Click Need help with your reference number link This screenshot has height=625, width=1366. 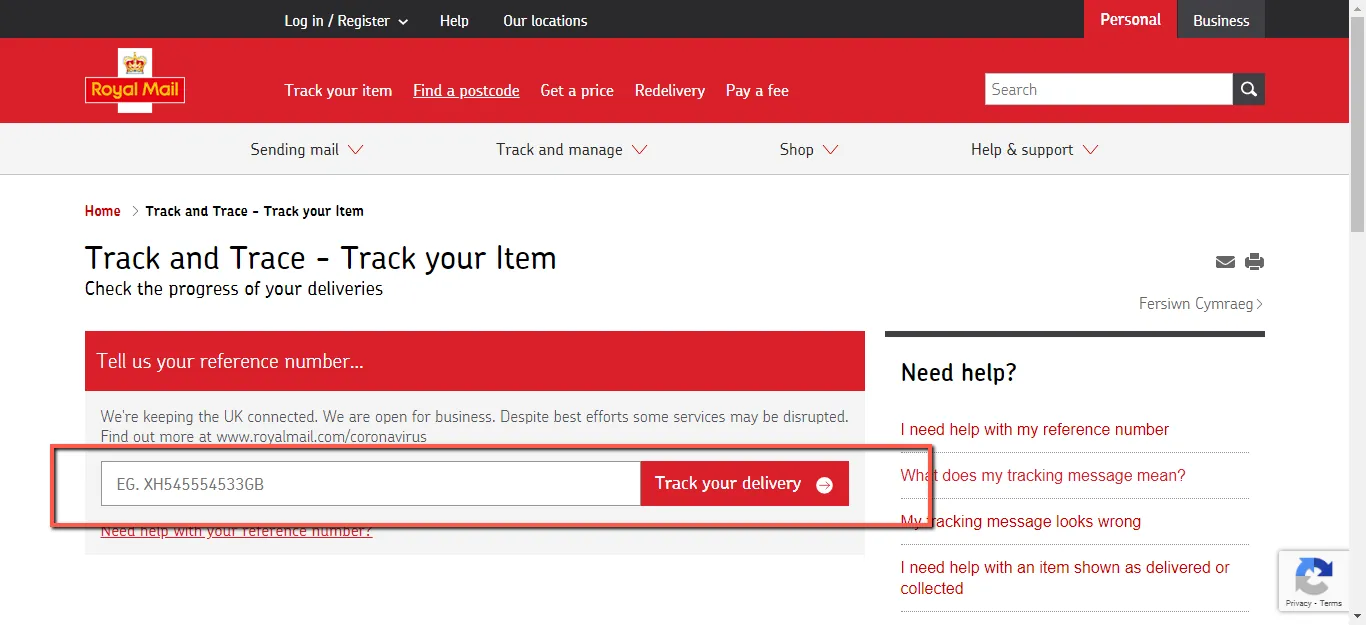(x=236, y=531)
